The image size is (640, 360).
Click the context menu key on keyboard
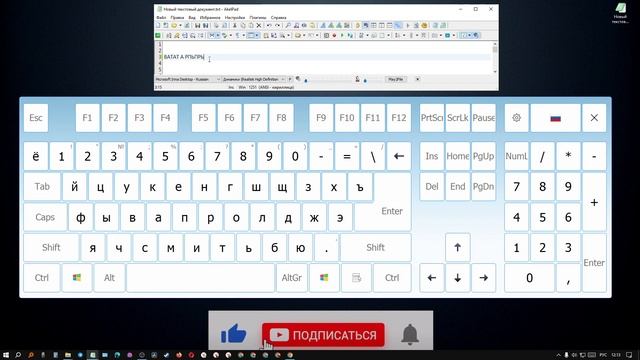tap(356, 278)
